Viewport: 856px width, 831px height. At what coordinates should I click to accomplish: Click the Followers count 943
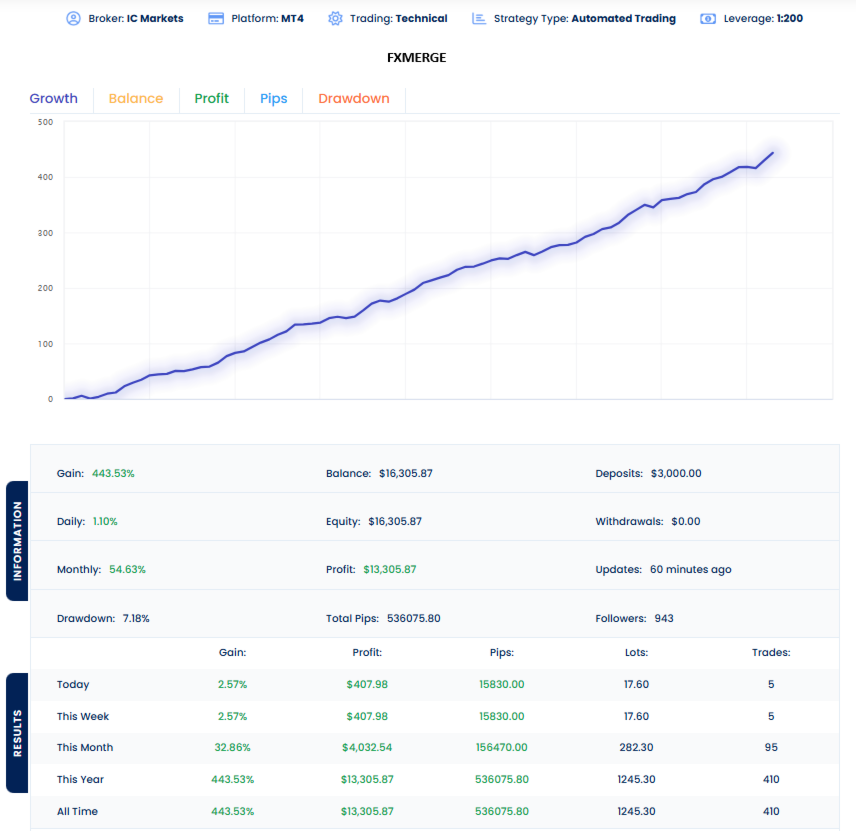(x=664, y=618)
